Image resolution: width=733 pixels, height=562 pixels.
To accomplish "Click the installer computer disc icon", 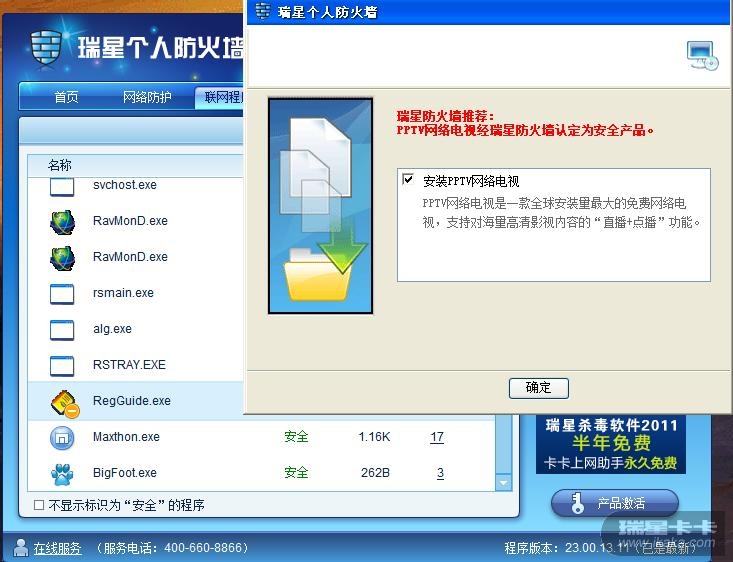I will click(702, 56).
